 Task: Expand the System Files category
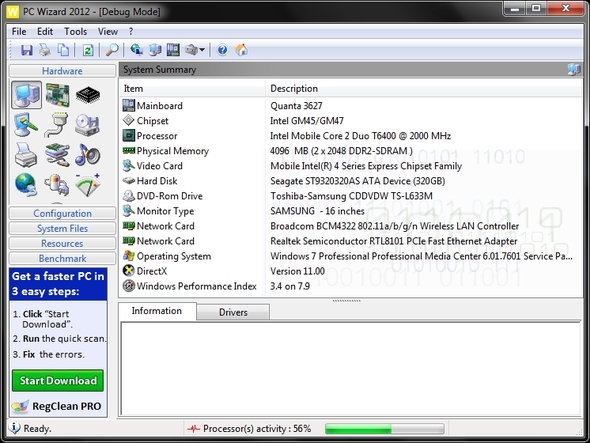[62, 228]
